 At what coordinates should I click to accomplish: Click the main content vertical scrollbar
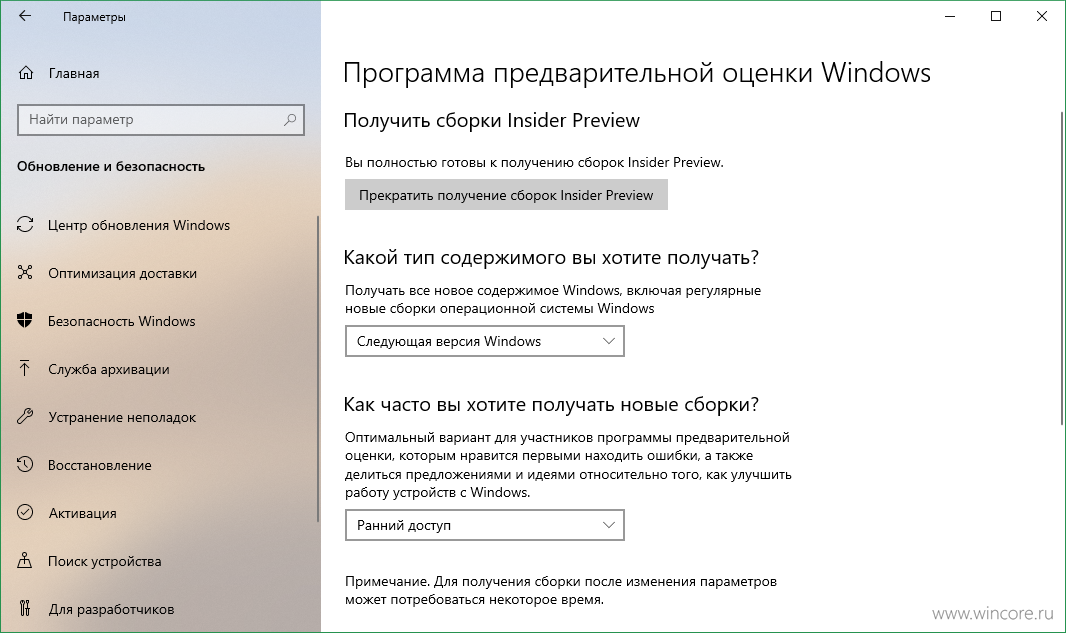pos(1063,269)
